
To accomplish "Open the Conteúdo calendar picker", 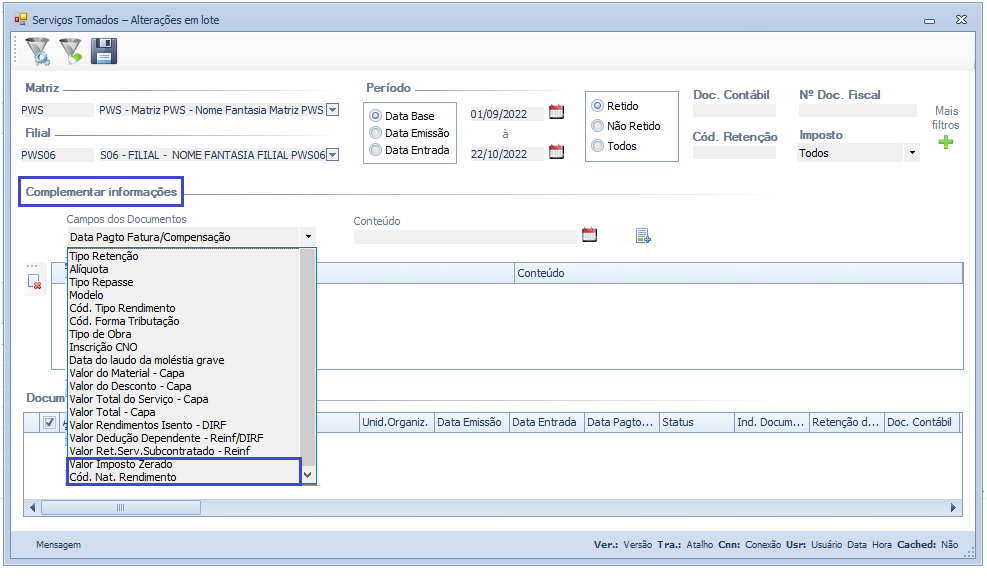I will pos(590,235).
